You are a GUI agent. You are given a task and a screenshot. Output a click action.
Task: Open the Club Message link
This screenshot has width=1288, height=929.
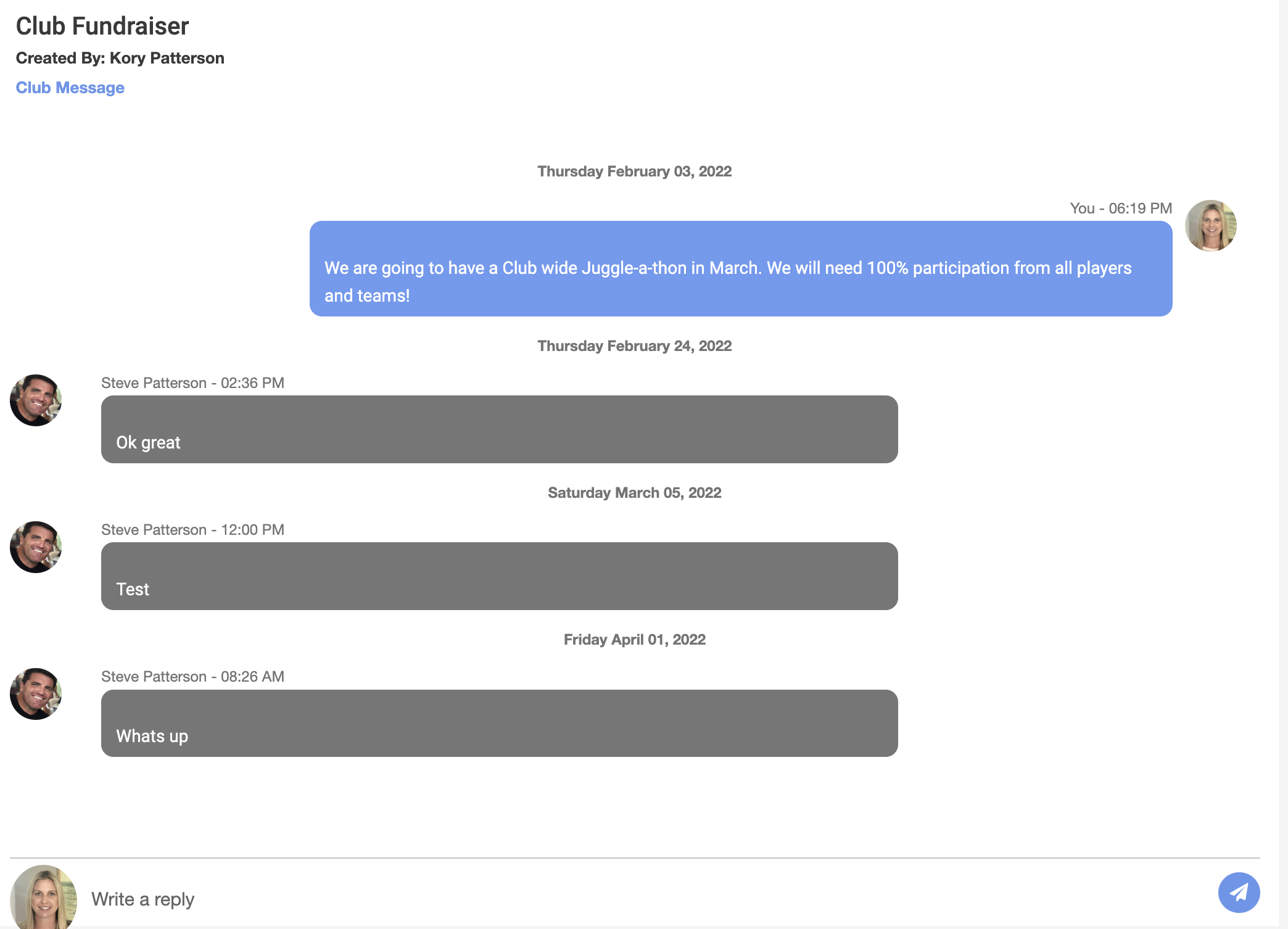70,88
